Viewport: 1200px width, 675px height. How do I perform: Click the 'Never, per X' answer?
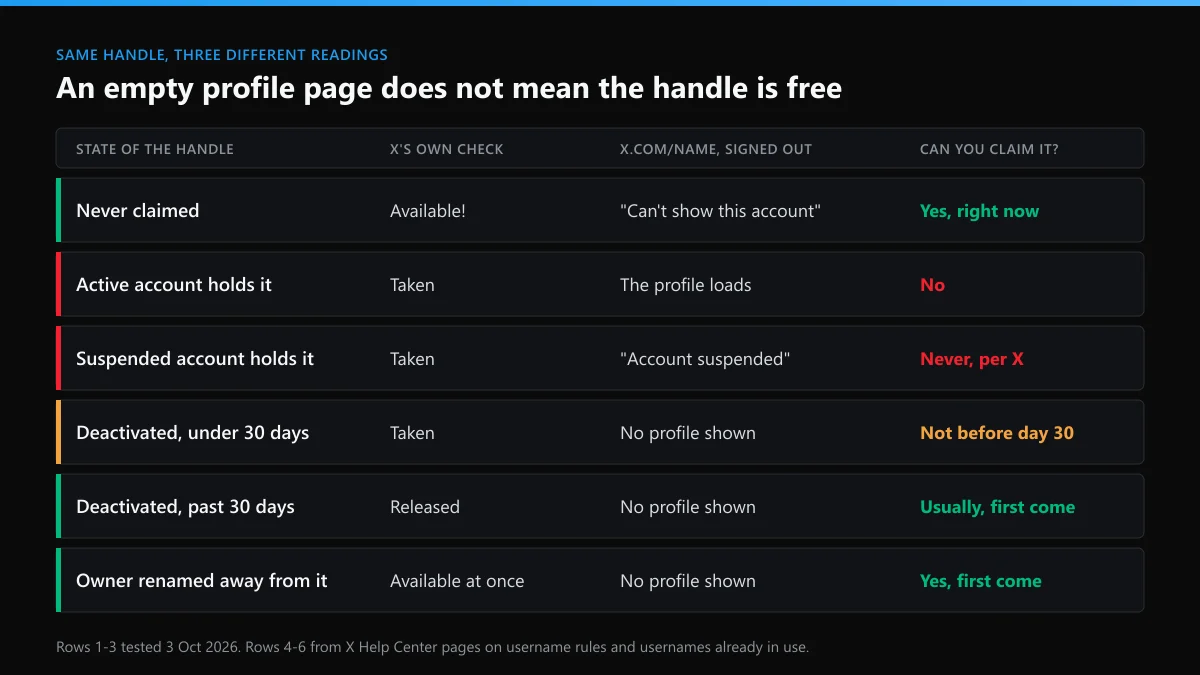coord(972,359)
